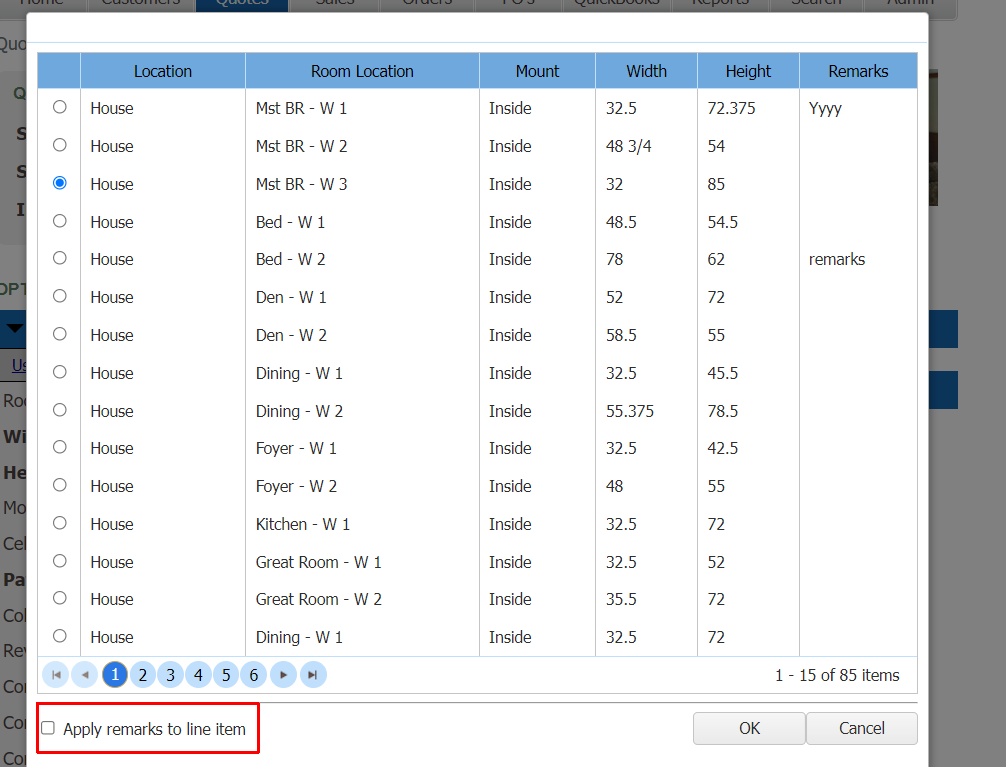Image resolution: width=1006 pixels, height=767 pixels.
Task: Go to the next page arrow
Action: [284, 675]
